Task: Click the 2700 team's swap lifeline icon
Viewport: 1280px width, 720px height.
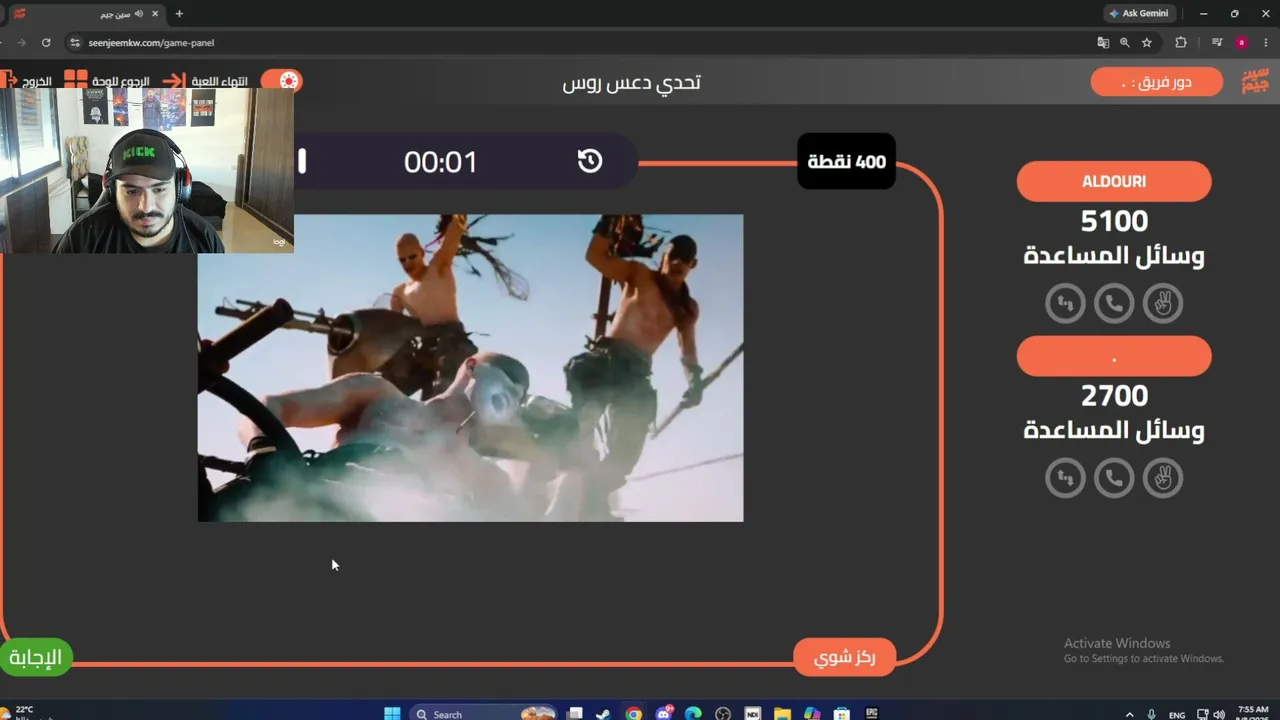Action: [x=1065, y=478]
